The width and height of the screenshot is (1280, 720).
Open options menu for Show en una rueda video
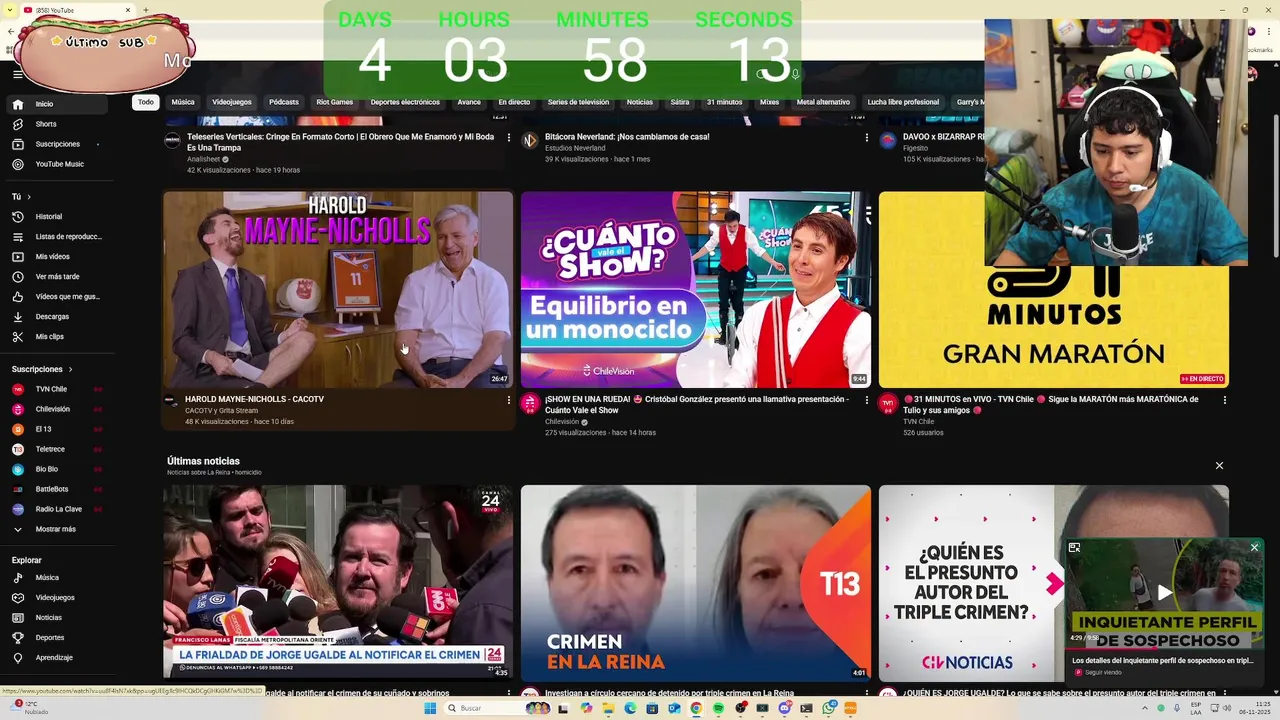click(x=867, y=400)
